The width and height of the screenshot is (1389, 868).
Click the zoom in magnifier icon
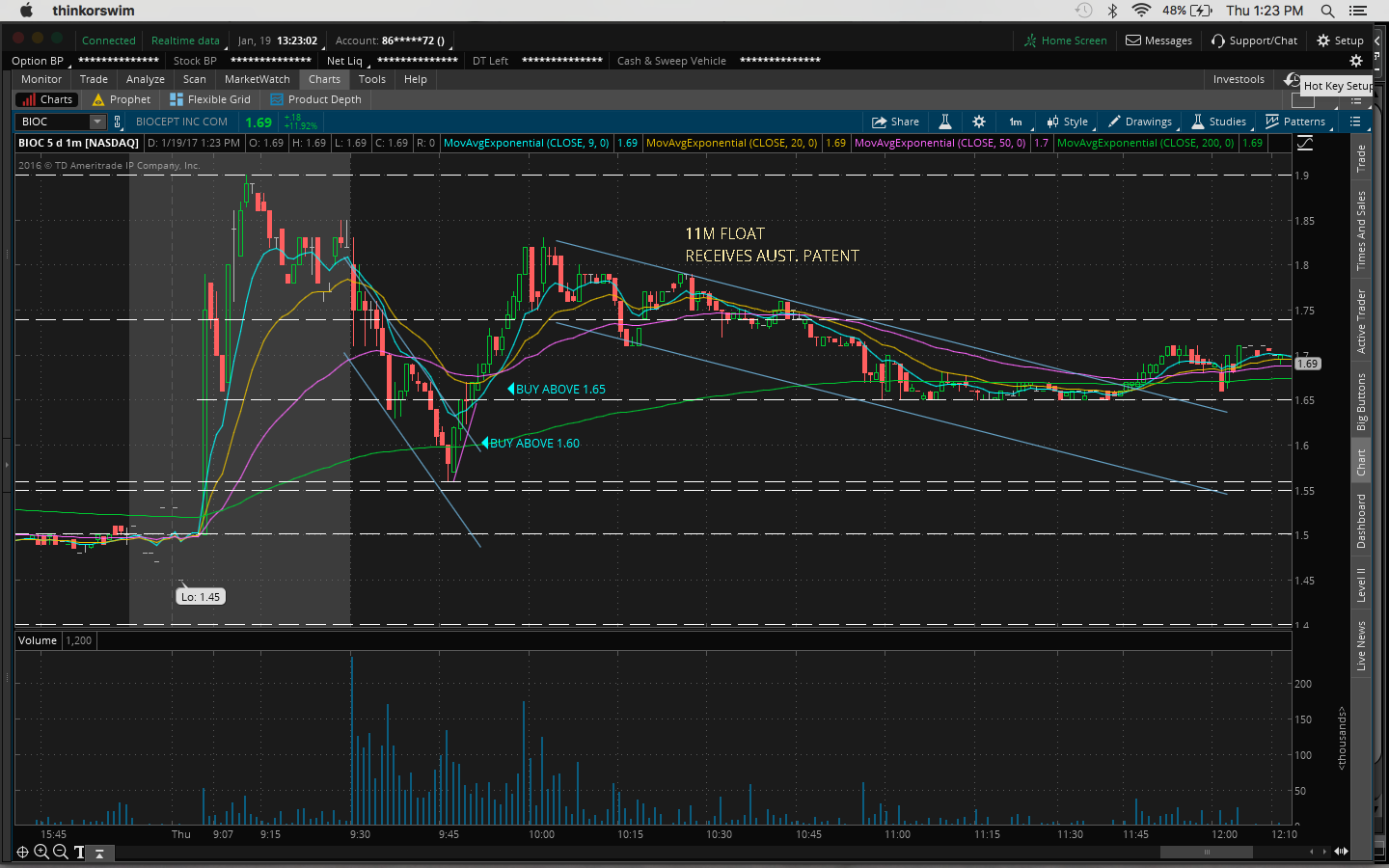(x=41, y=852)
